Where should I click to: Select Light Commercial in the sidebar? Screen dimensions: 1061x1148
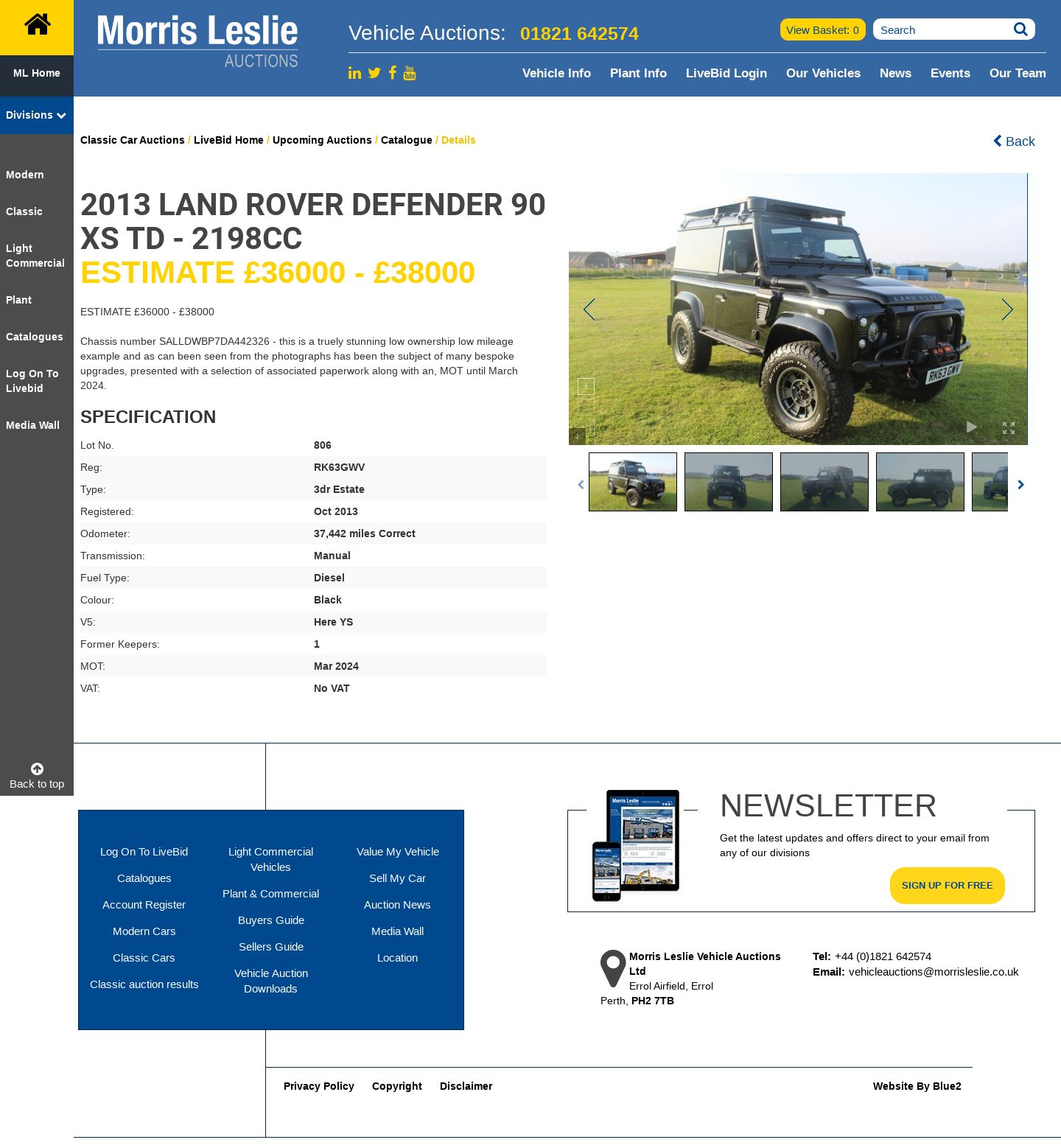point(35,256)
